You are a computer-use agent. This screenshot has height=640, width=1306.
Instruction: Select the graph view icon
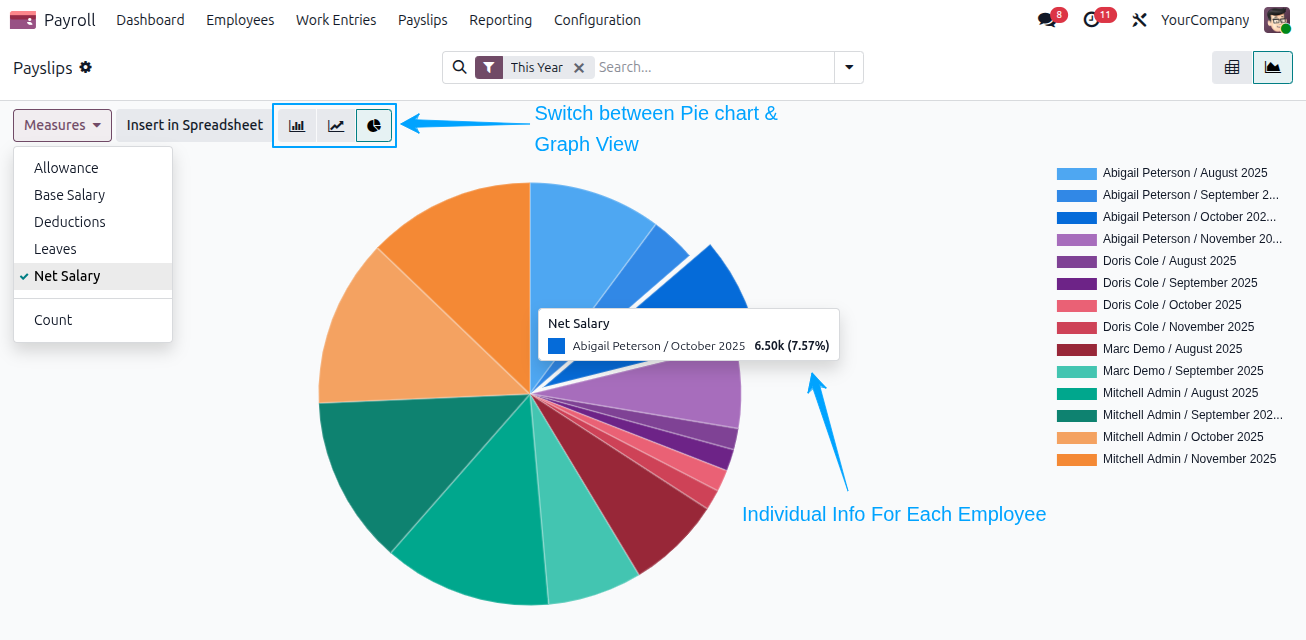pos(1272,67)
